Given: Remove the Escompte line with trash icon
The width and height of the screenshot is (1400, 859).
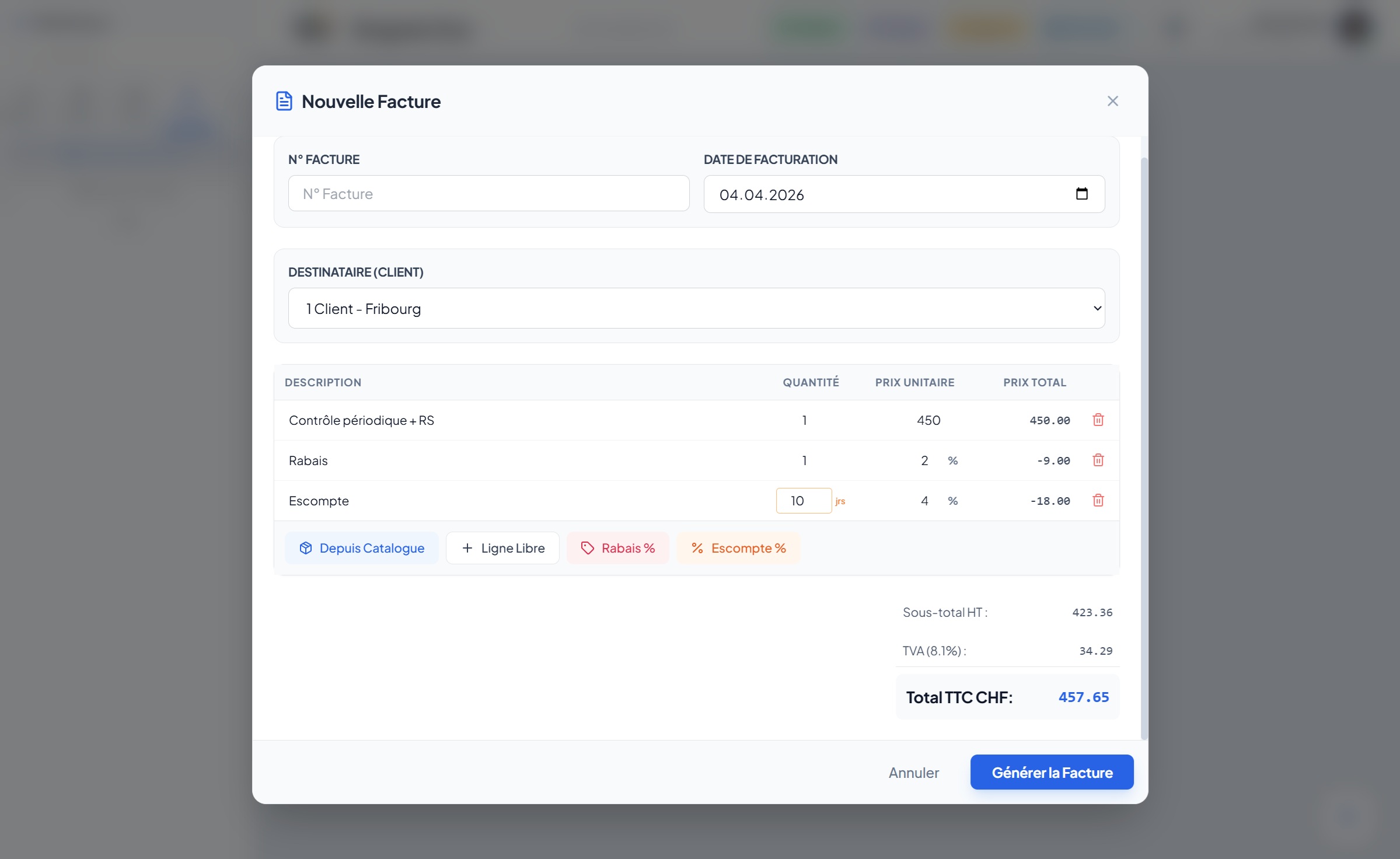Looking at the screenshot, I should [1098, 501].
